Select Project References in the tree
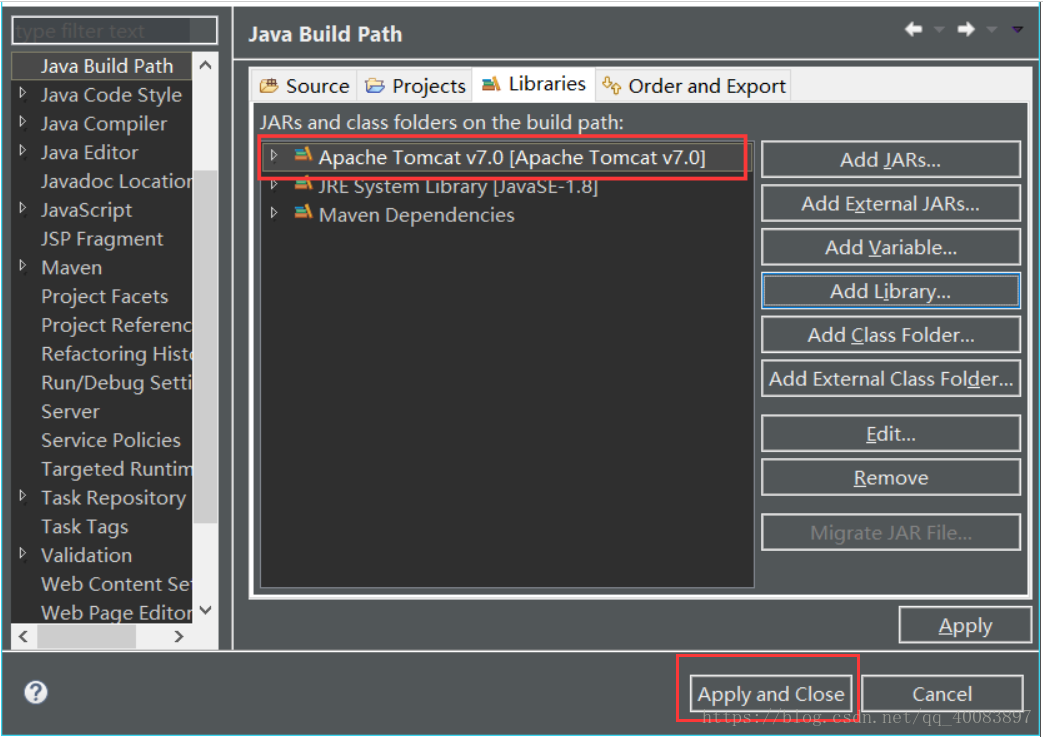The height and width of the screenshot is (737, 1043). click(116, 325)
